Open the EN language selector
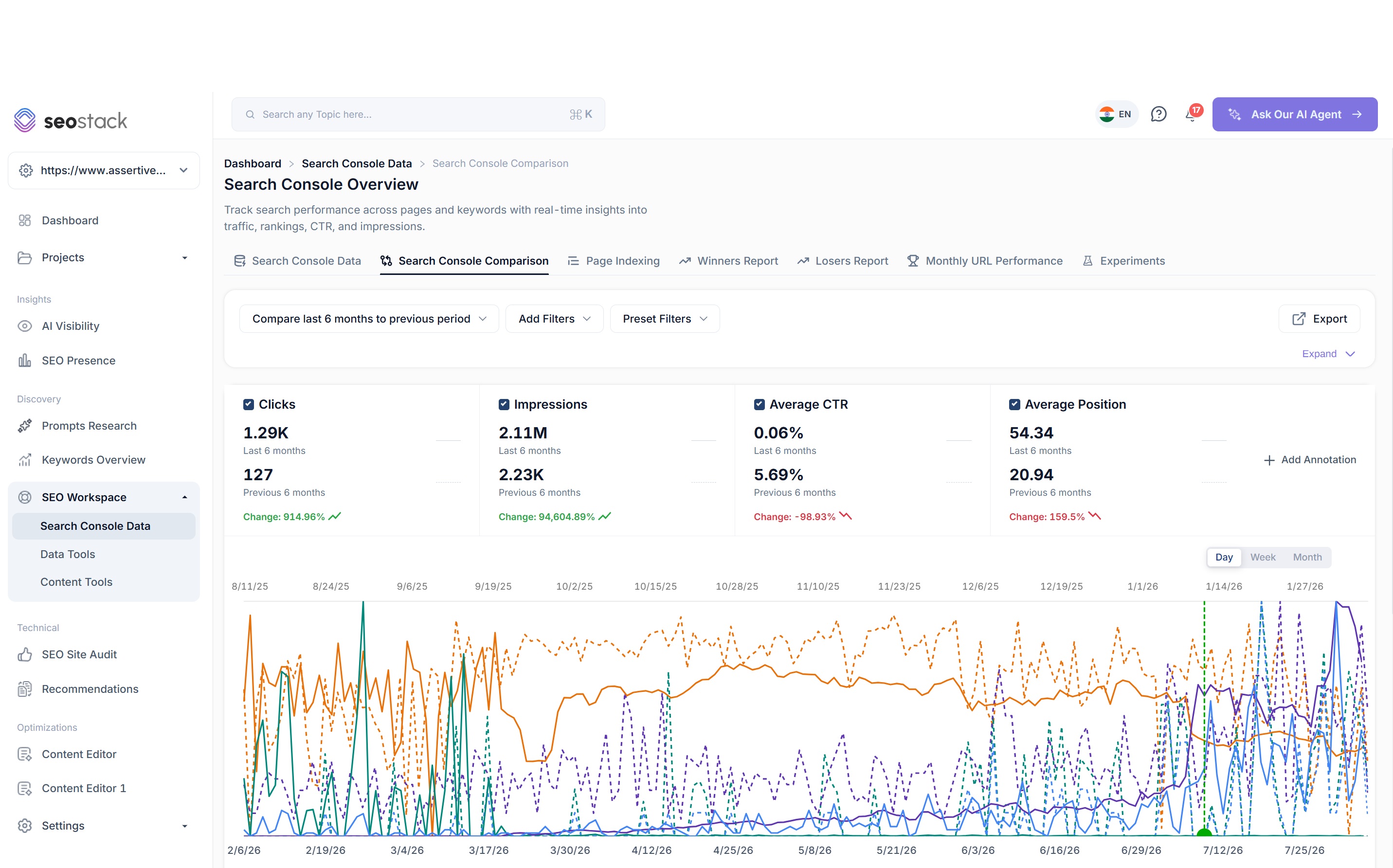The width and height of the screenshot is (1393, 868). (1116, 114)
